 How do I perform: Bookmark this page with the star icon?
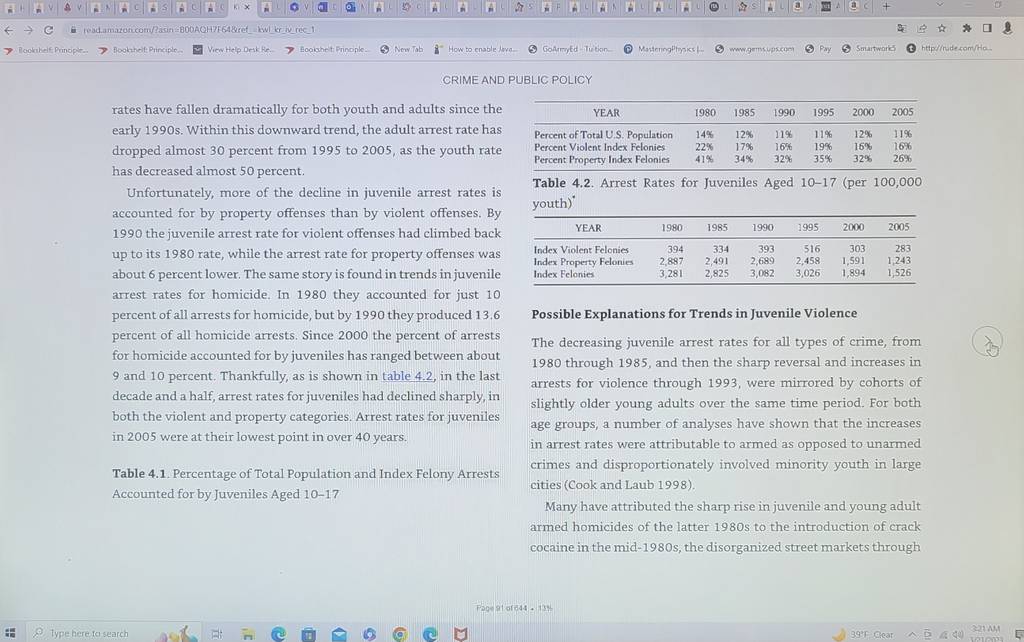942,28
